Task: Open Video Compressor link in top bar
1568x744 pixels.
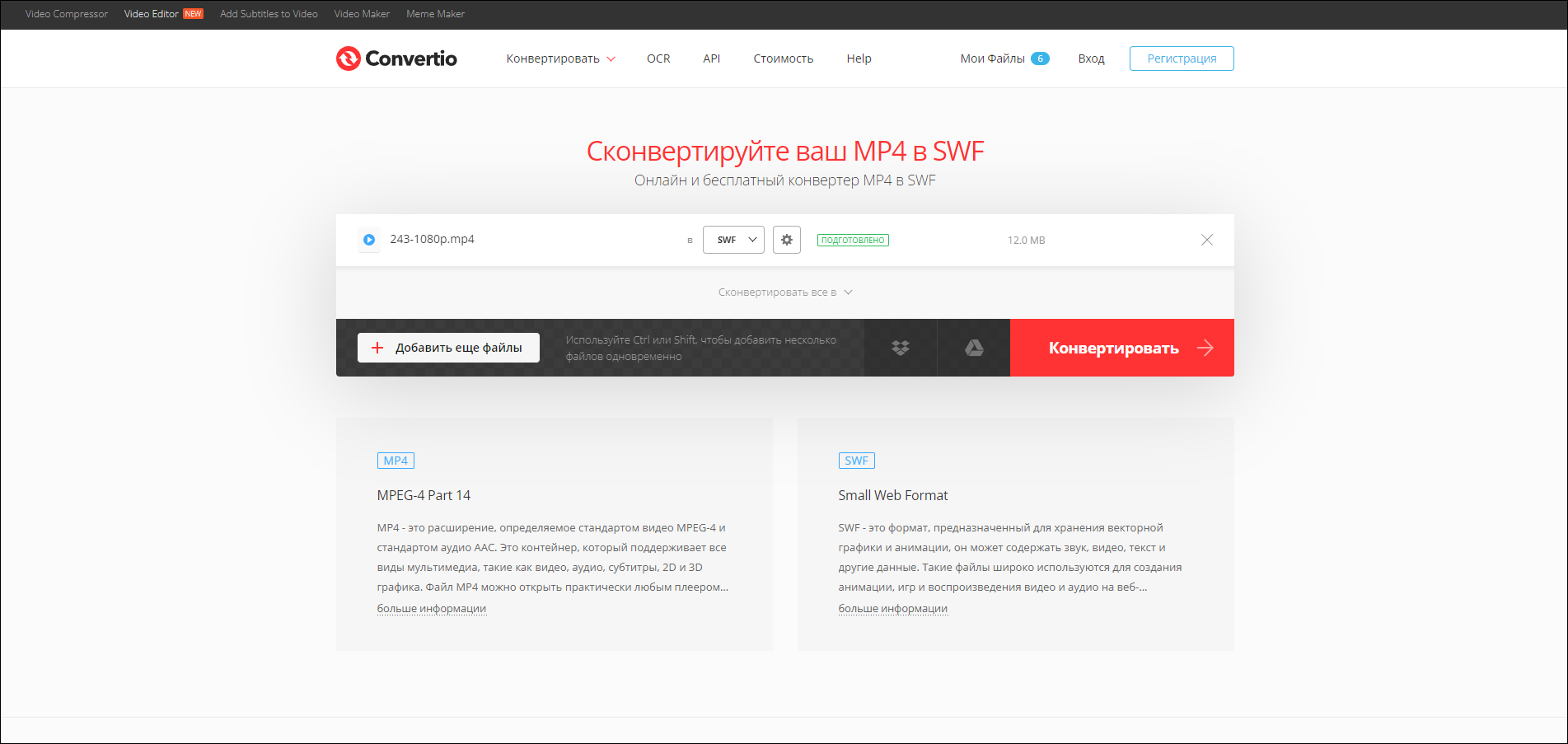Action: 67,14
